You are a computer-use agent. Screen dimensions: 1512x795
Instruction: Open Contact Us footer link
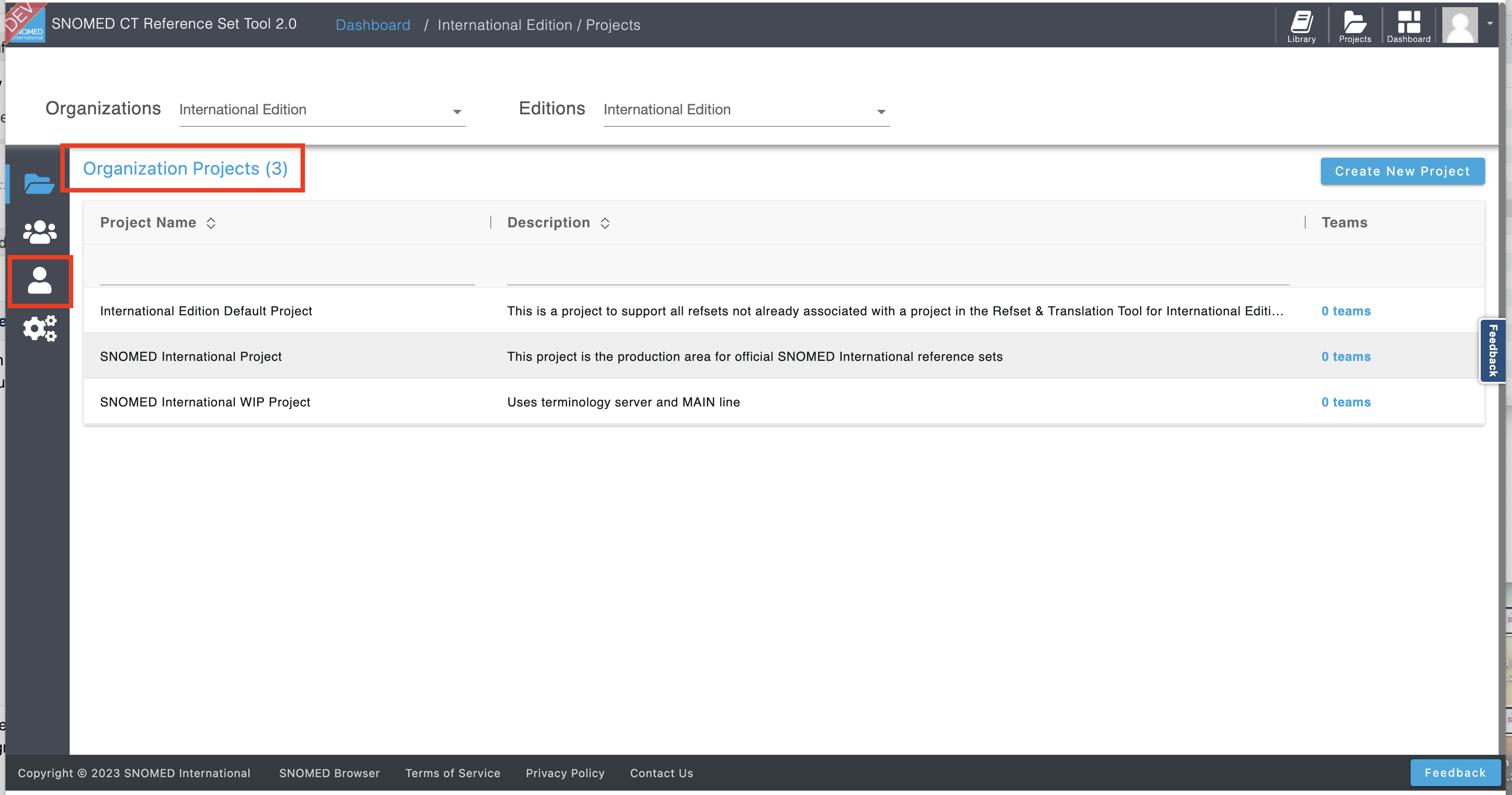(x=661, y=773)
